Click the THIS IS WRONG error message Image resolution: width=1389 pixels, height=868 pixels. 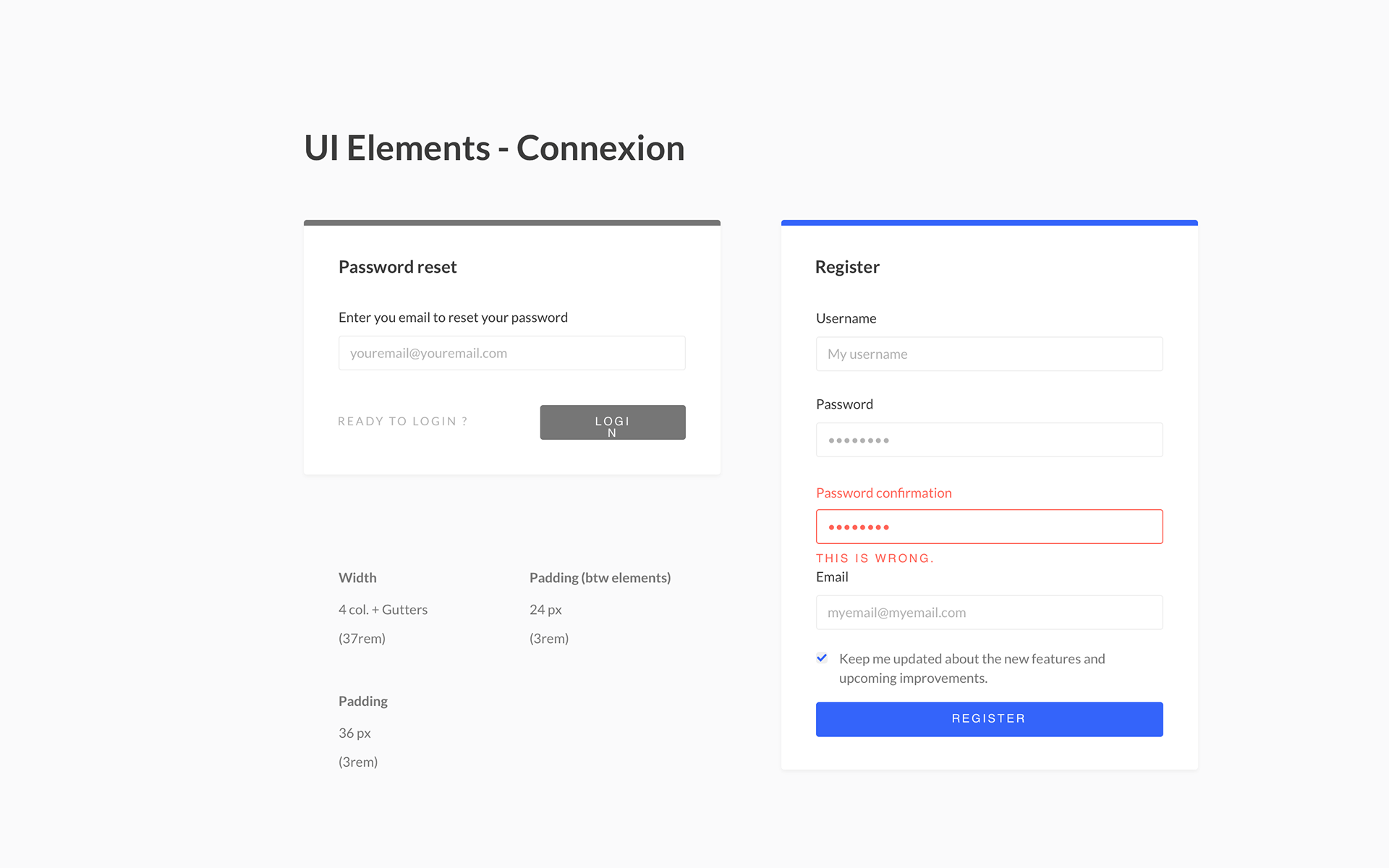click(x=875, y=558)
